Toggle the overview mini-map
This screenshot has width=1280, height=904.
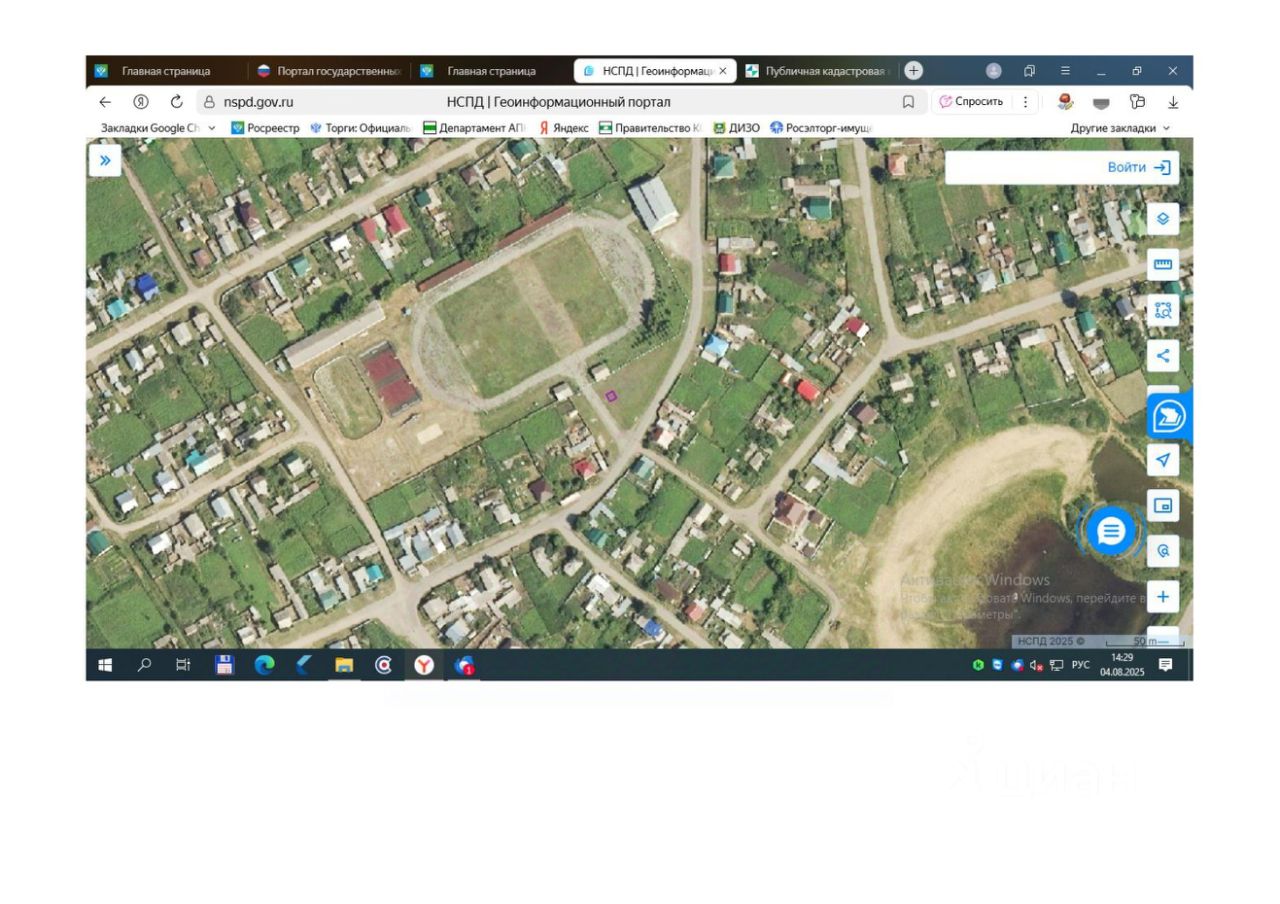[x=1162, y=506]
